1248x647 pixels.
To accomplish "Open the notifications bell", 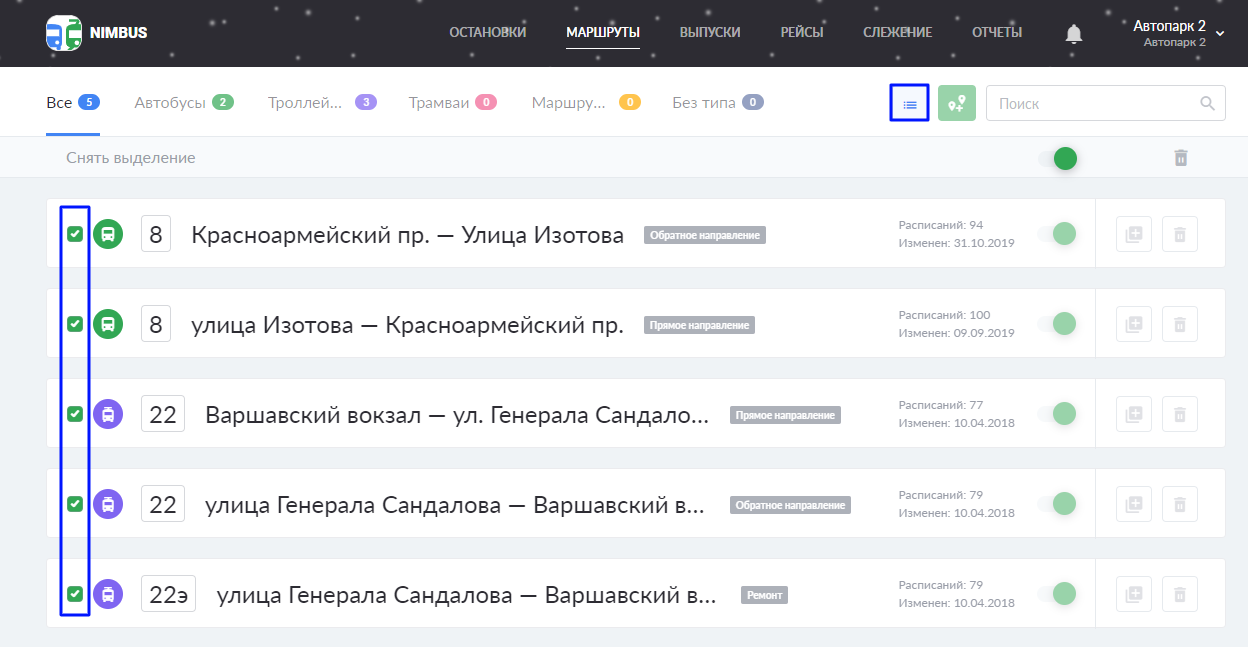I will pos(1073,34).
